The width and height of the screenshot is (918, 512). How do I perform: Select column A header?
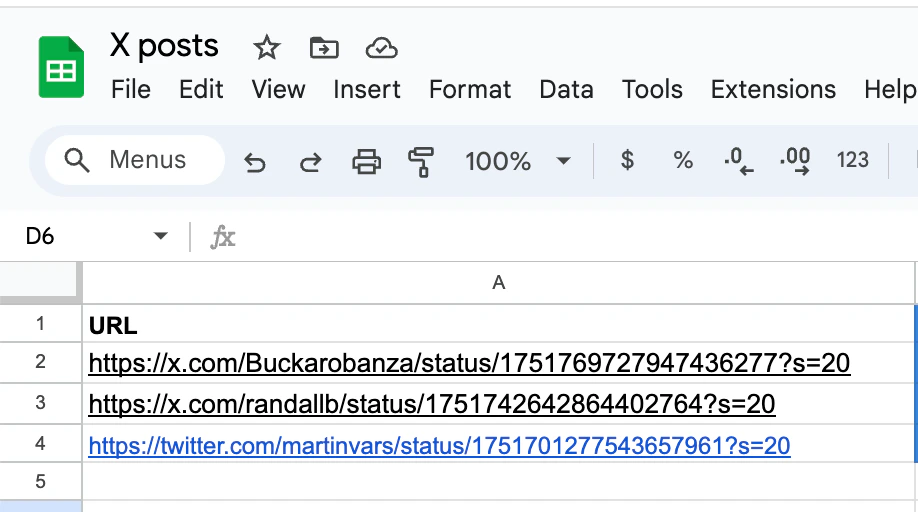tap(498, 283)
